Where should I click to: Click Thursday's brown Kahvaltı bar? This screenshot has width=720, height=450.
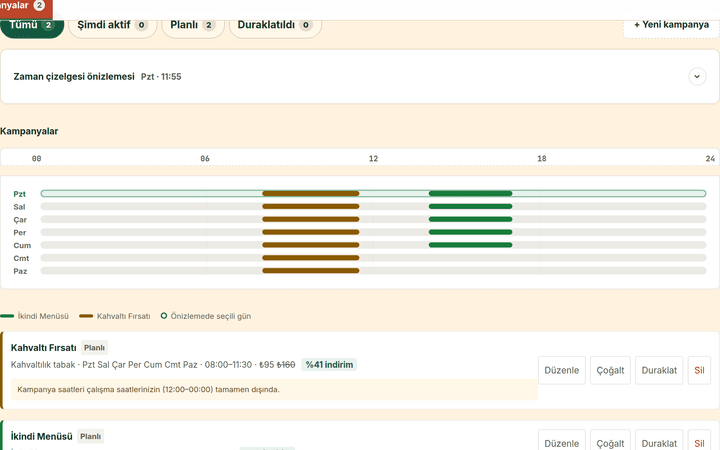click(310, 232)
